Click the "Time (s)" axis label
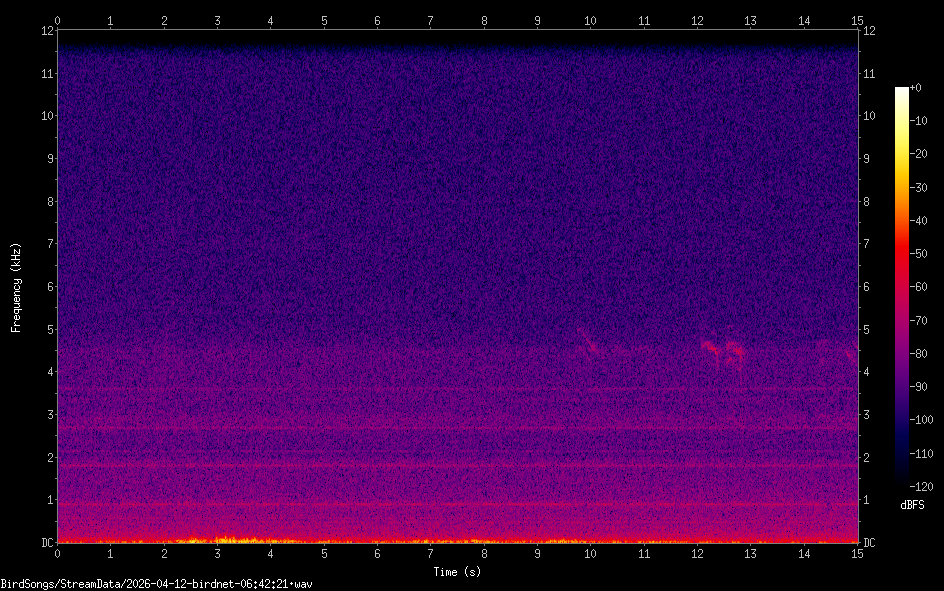The image size is (944, 591). (x=457, y=572)
